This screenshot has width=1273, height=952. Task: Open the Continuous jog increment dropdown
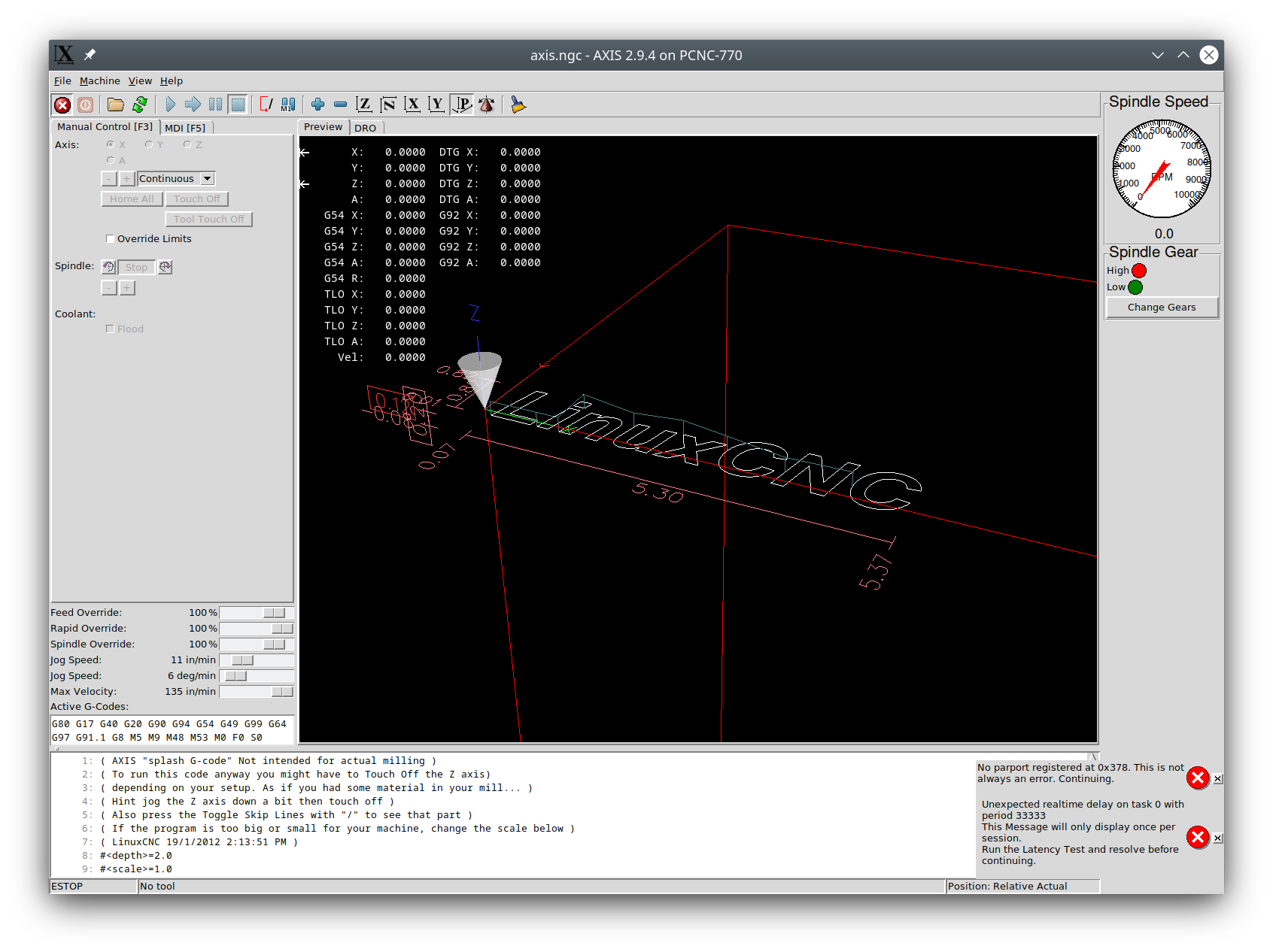click(207, 178)
